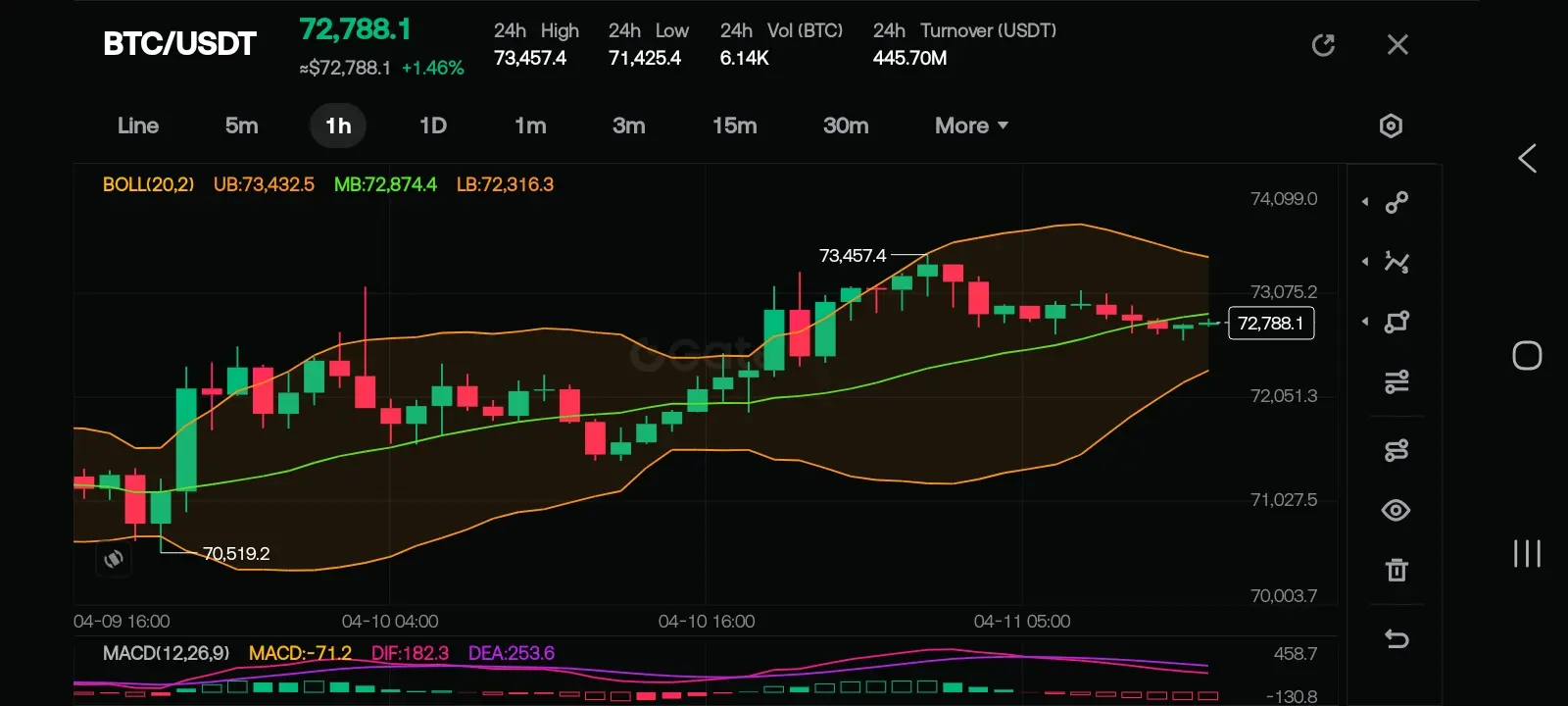Open Android recent apps button
1568x706 pixels.
click(1527, 553)
